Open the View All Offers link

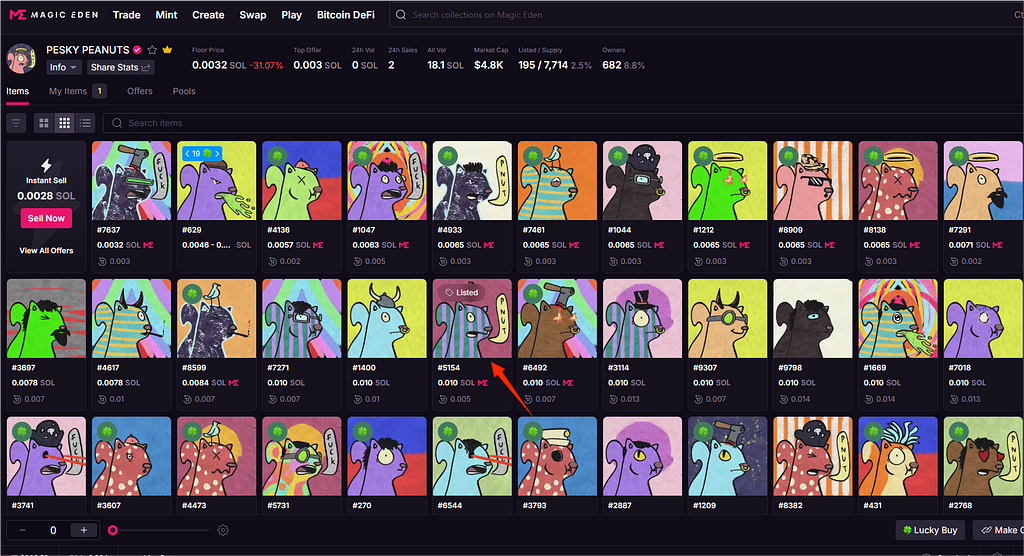(46, 250)
